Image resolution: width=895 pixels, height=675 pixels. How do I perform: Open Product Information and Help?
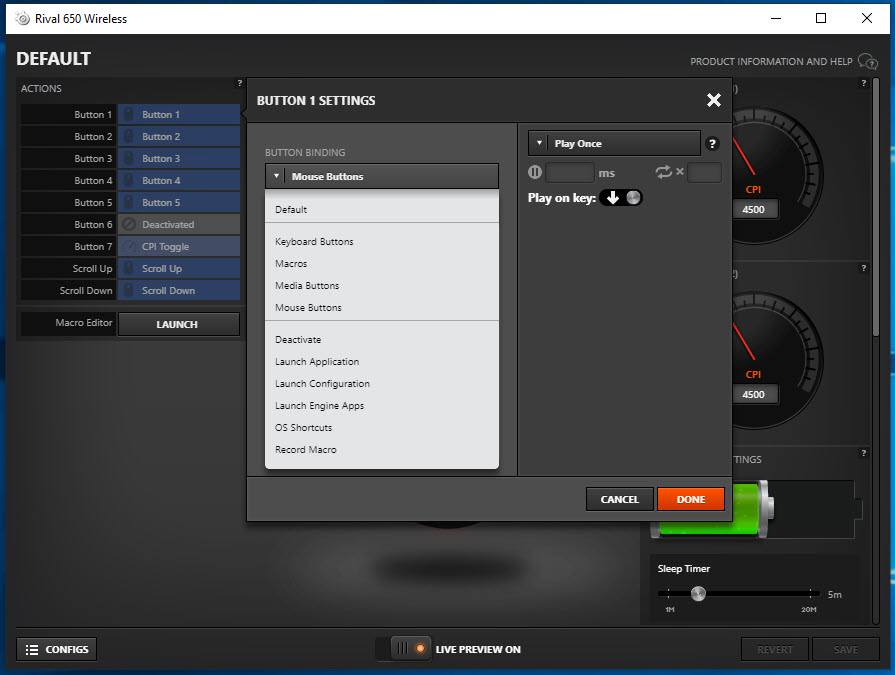click(771, 61)
